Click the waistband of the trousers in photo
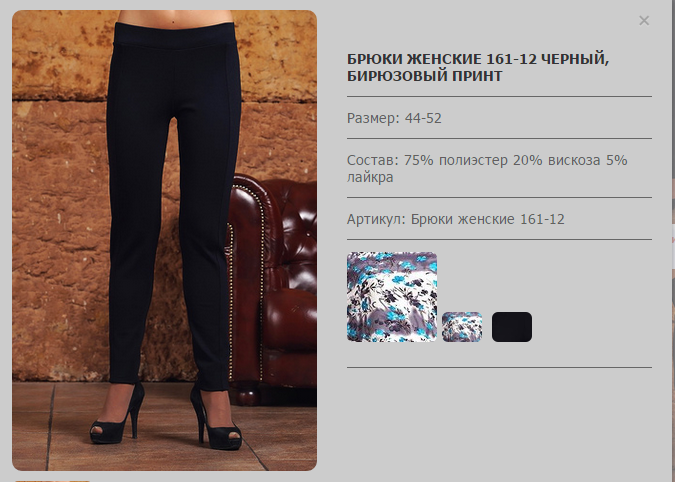The image size is (675, 482). [x=174, y=34]
